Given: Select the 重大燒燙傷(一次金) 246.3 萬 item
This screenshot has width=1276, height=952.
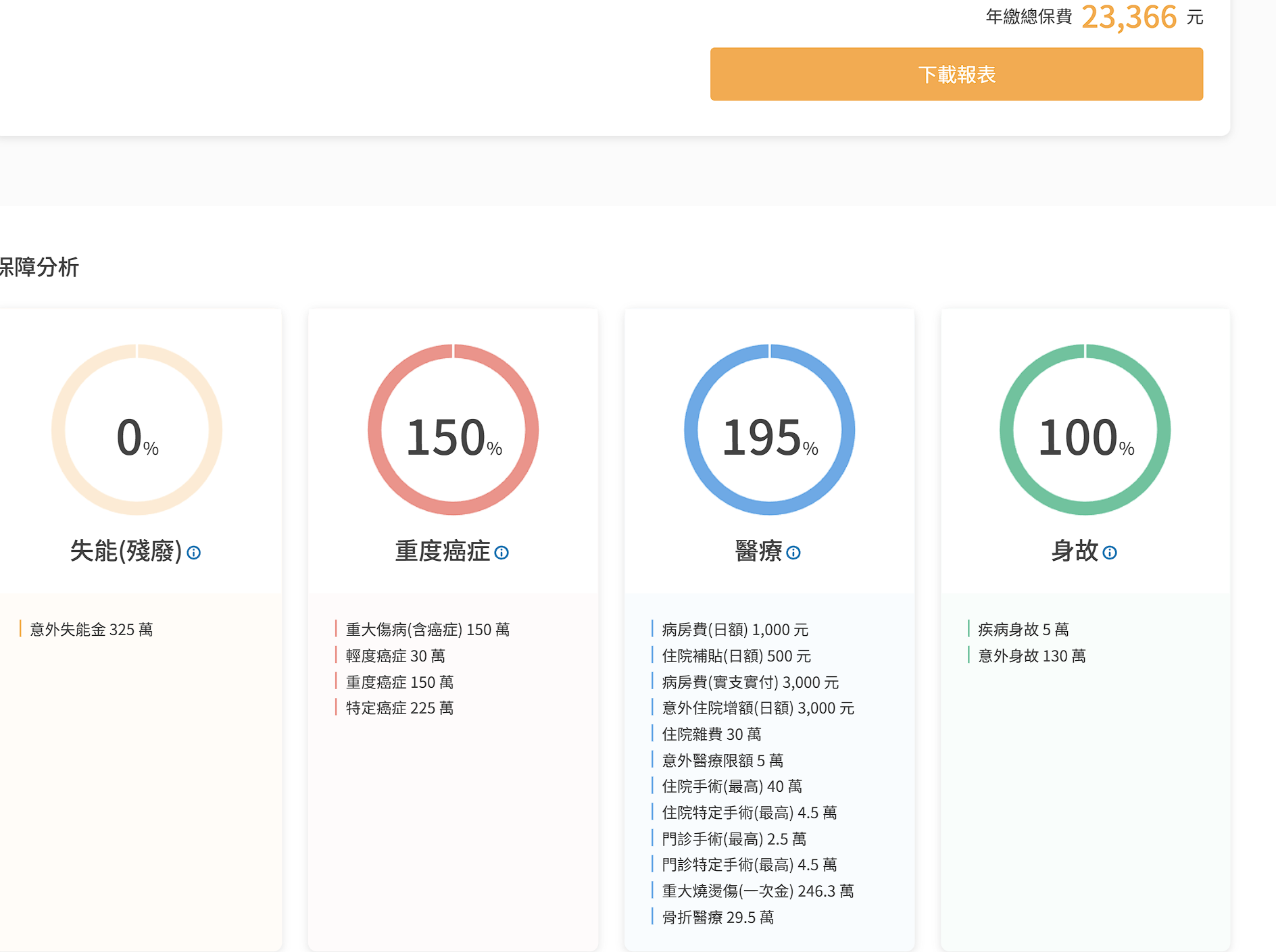Looking at the screenshot, I should pos(758,891).
